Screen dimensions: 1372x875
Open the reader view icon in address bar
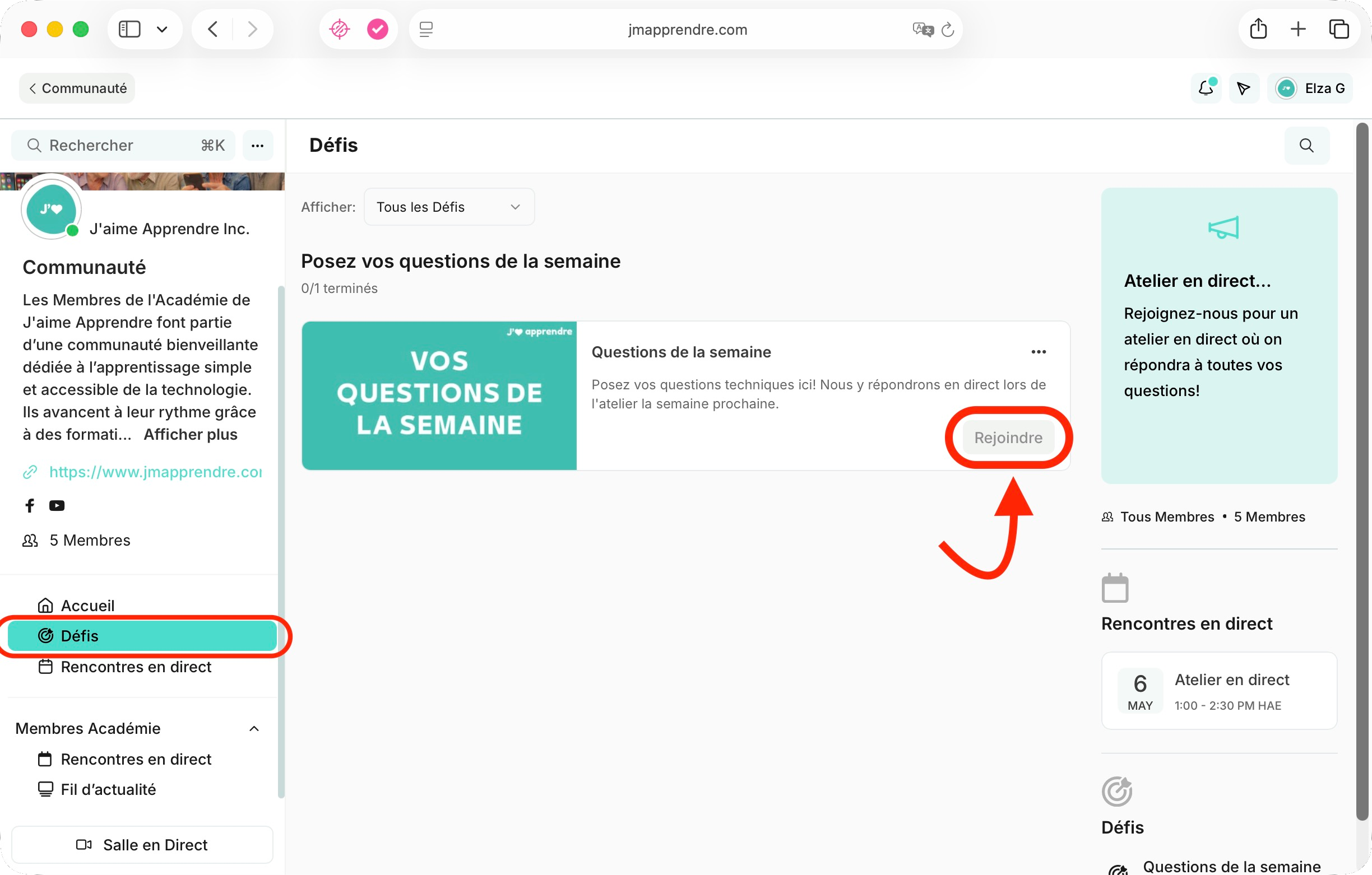pos(426,29)
